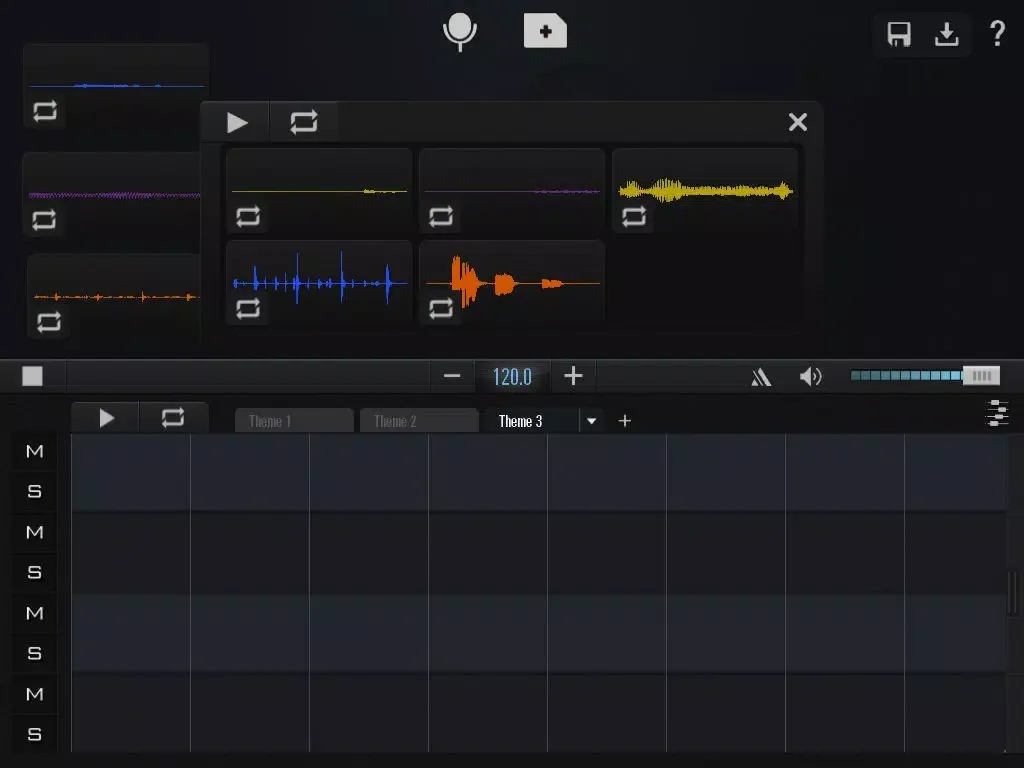Mute the fourth track with its M button
The height and width of the screenshot is (768, 1024).
click(x=35, y=694)
